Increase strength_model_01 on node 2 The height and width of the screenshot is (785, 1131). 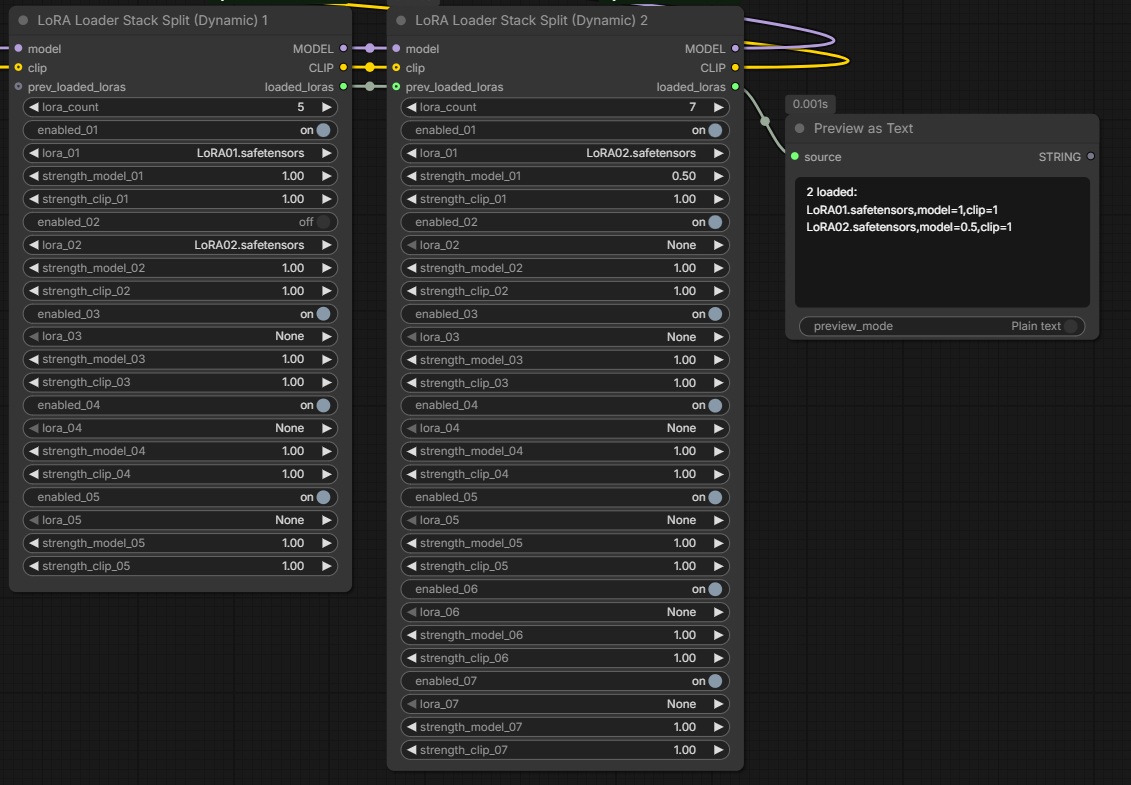pyautogui.click(x=718, y=176)
